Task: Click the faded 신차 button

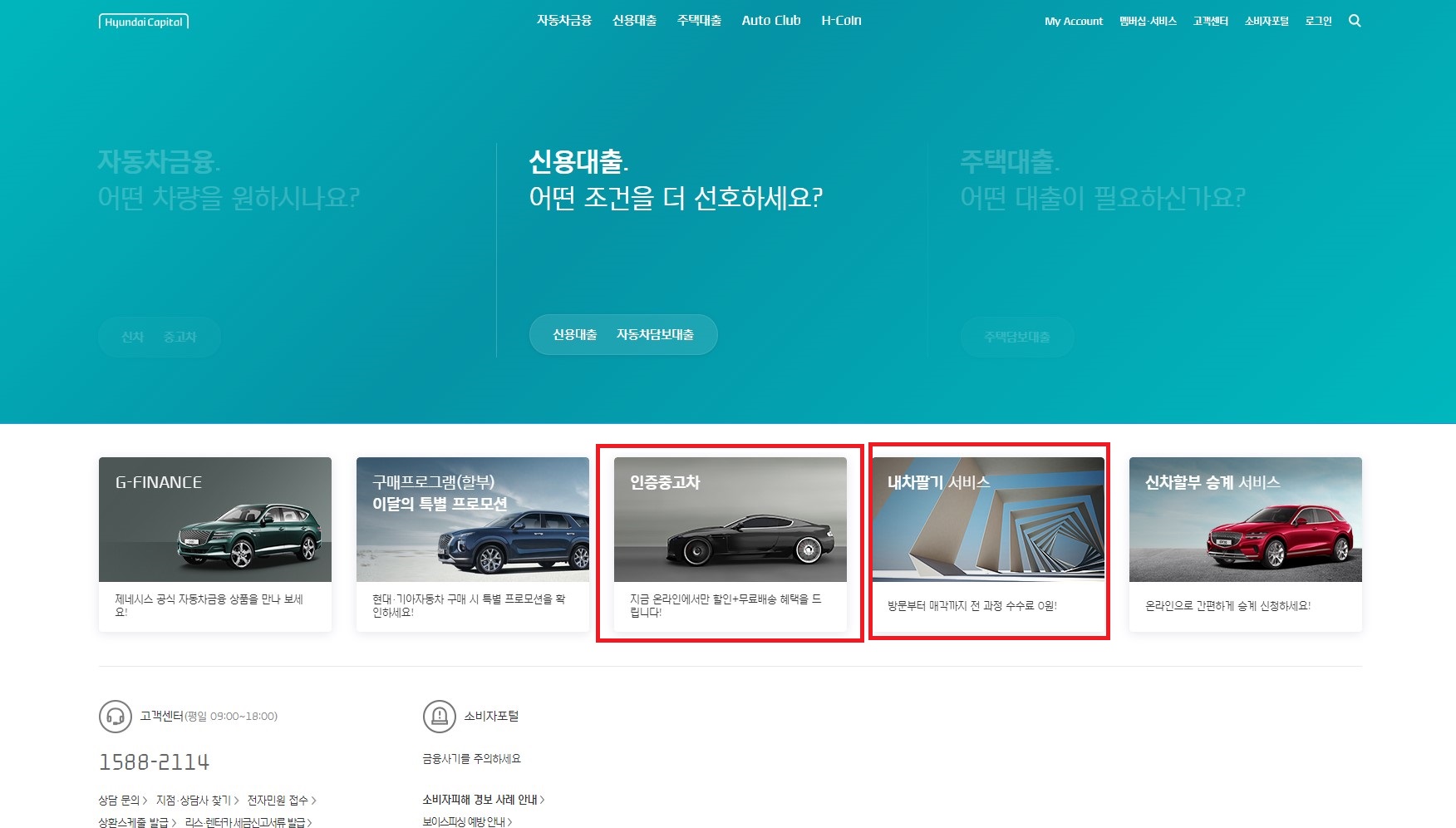Action: [x=132, y=337]
